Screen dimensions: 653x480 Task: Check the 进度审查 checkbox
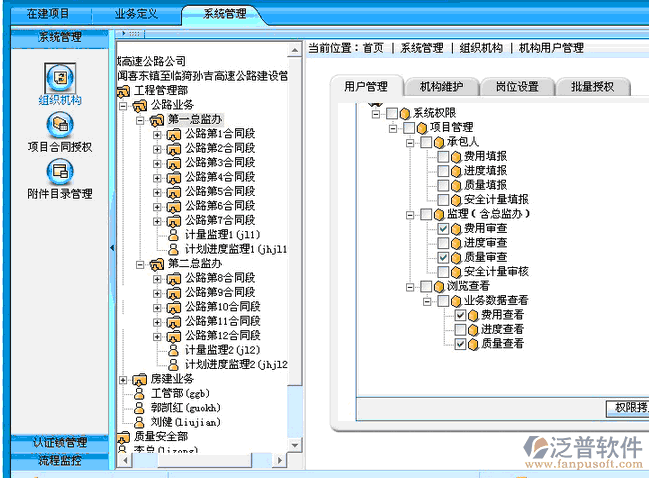click(443, 243)
